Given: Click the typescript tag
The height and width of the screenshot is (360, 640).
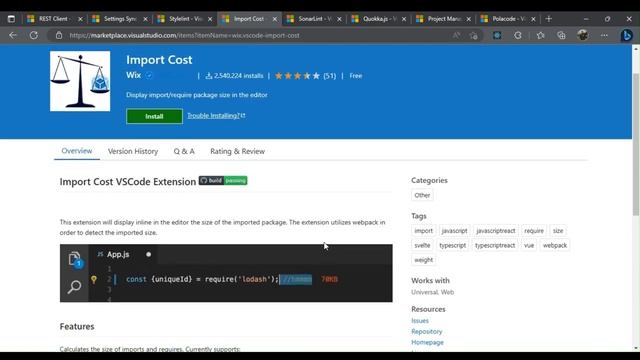Looking at the screenshot, I should 452,245.
